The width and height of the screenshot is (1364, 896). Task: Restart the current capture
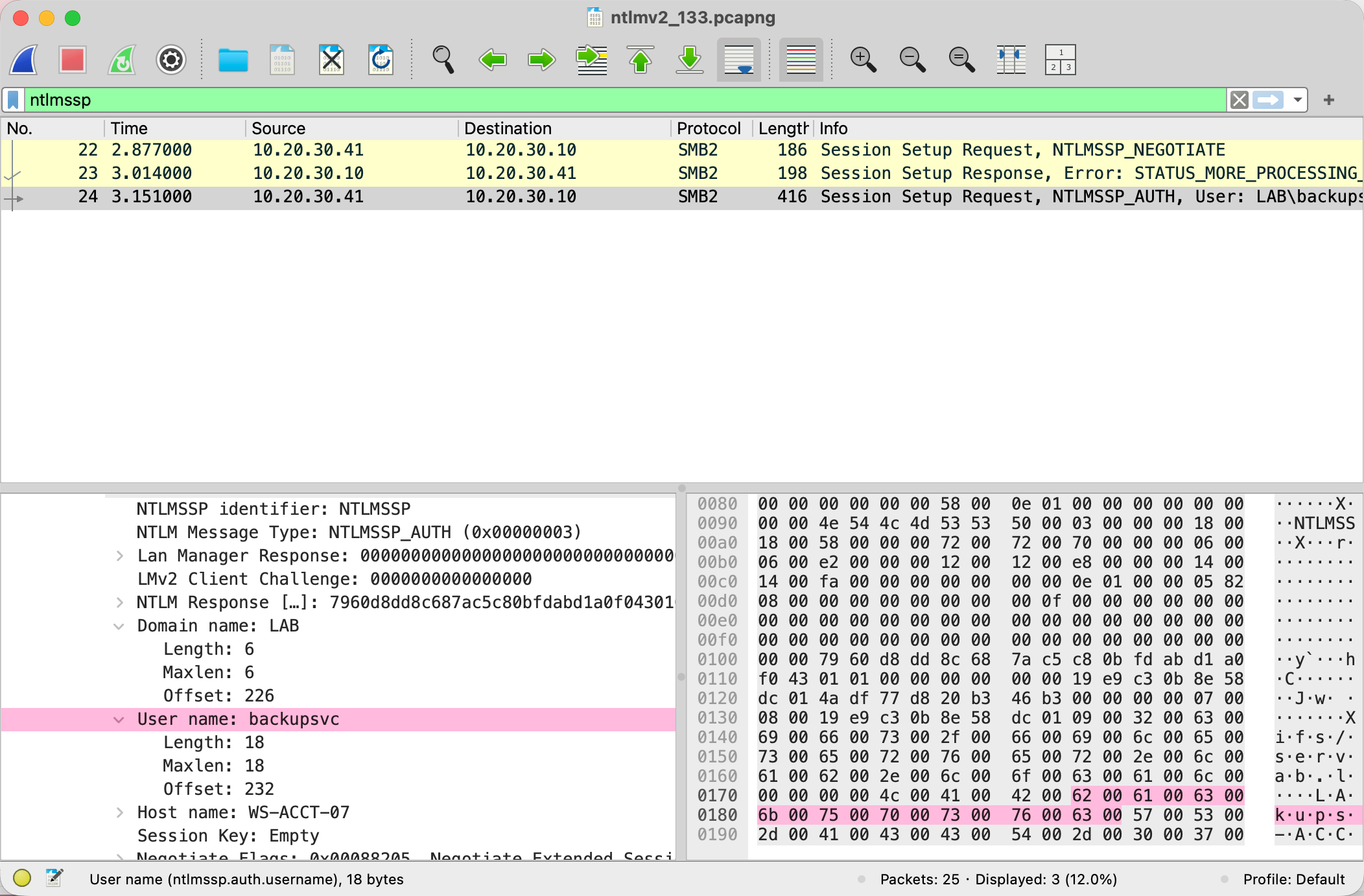click(x=122, y=60)
